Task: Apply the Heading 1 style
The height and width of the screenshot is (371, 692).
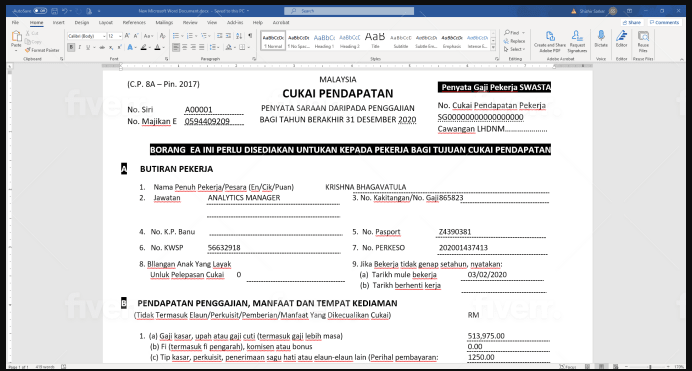Action: pos(324,41)
